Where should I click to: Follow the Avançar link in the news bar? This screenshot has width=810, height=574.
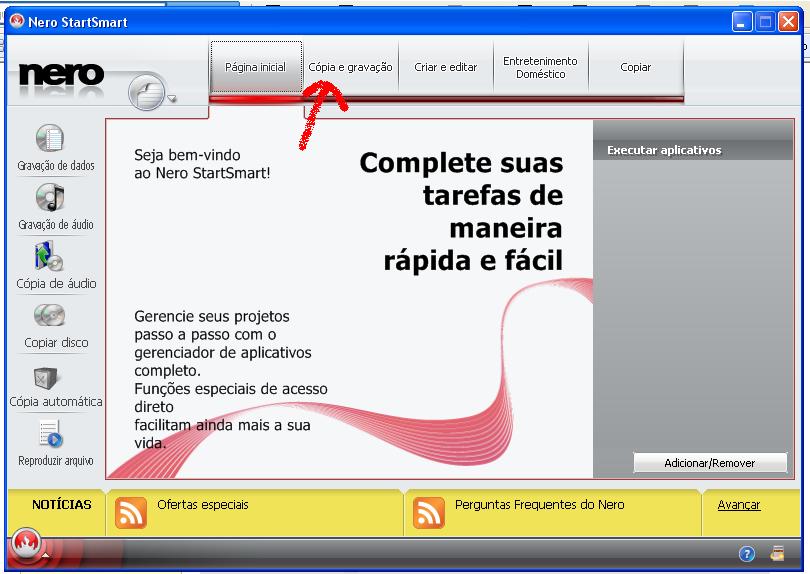(x=739, y=505)
